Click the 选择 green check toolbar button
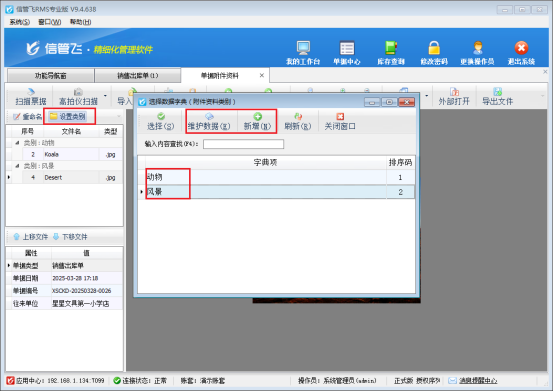Screen dimensions: 553x392 click(160, 121)
